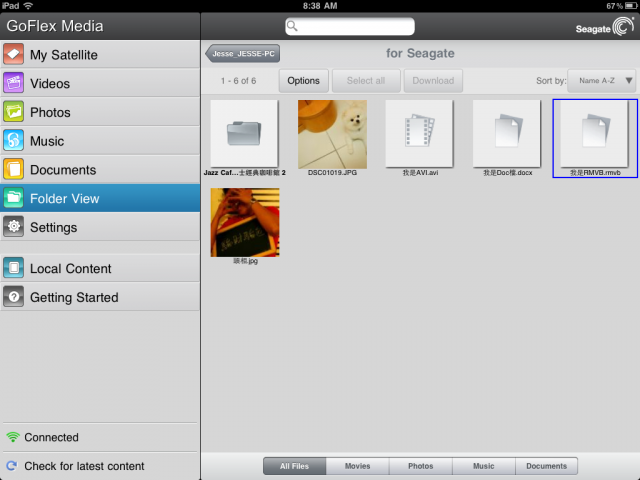Tap the Local Content device icon

pos(13,268)
